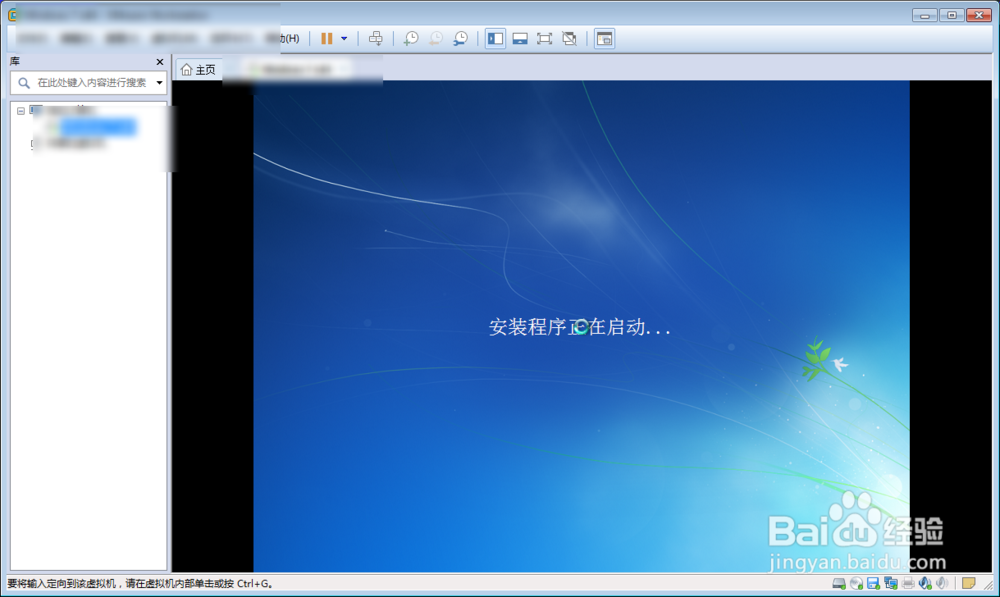This screenshot has height=597, width=1000.
Task: Click the revert to snapshot icon
Action: [436, 39]
